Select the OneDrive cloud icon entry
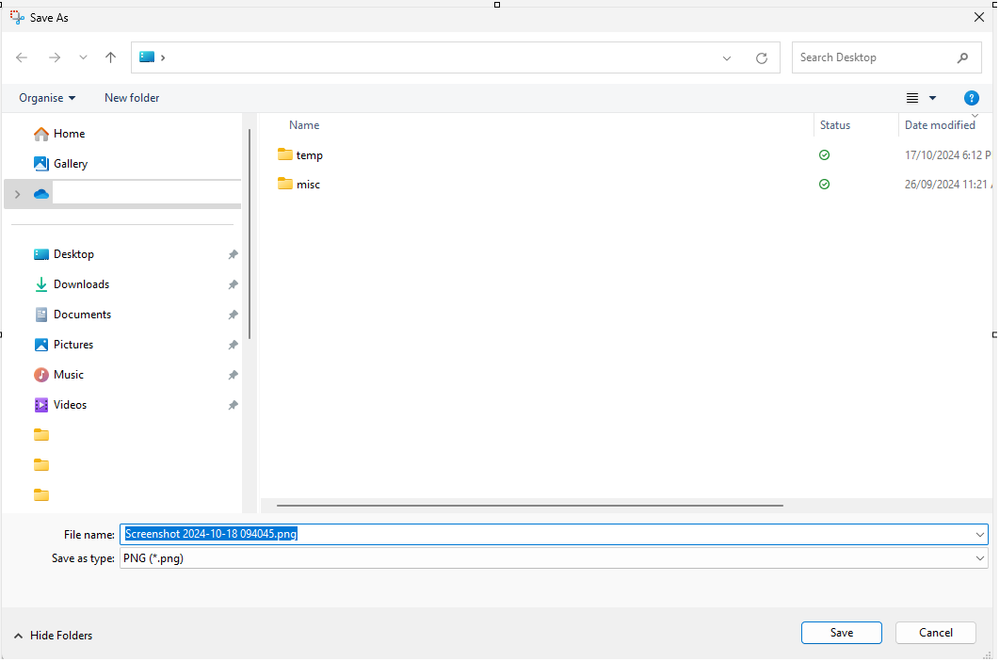The image size is (999, 662). (x=41, y=194)
